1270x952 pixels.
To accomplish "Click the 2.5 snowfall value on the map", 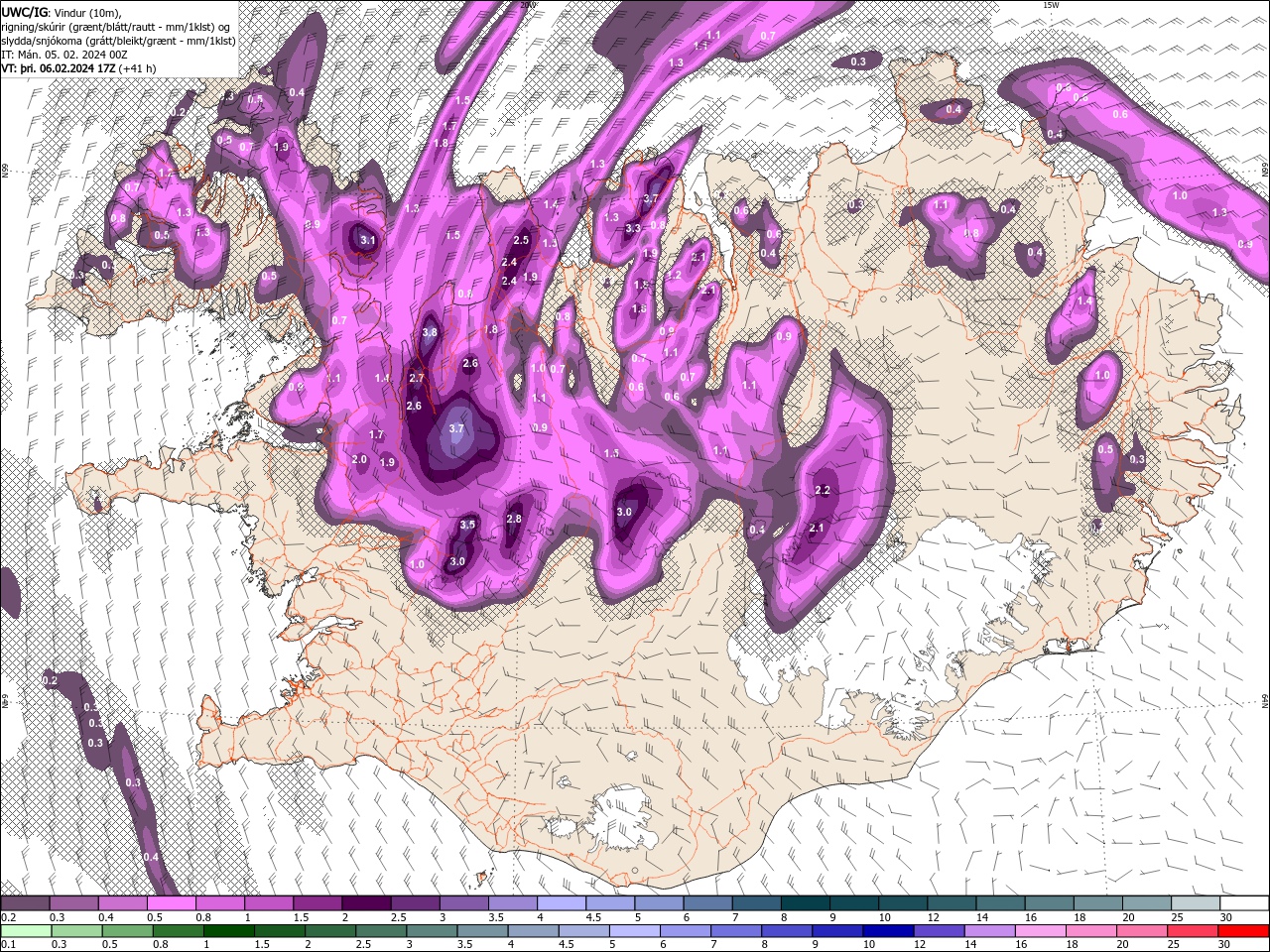I will (x=521, y=241).
